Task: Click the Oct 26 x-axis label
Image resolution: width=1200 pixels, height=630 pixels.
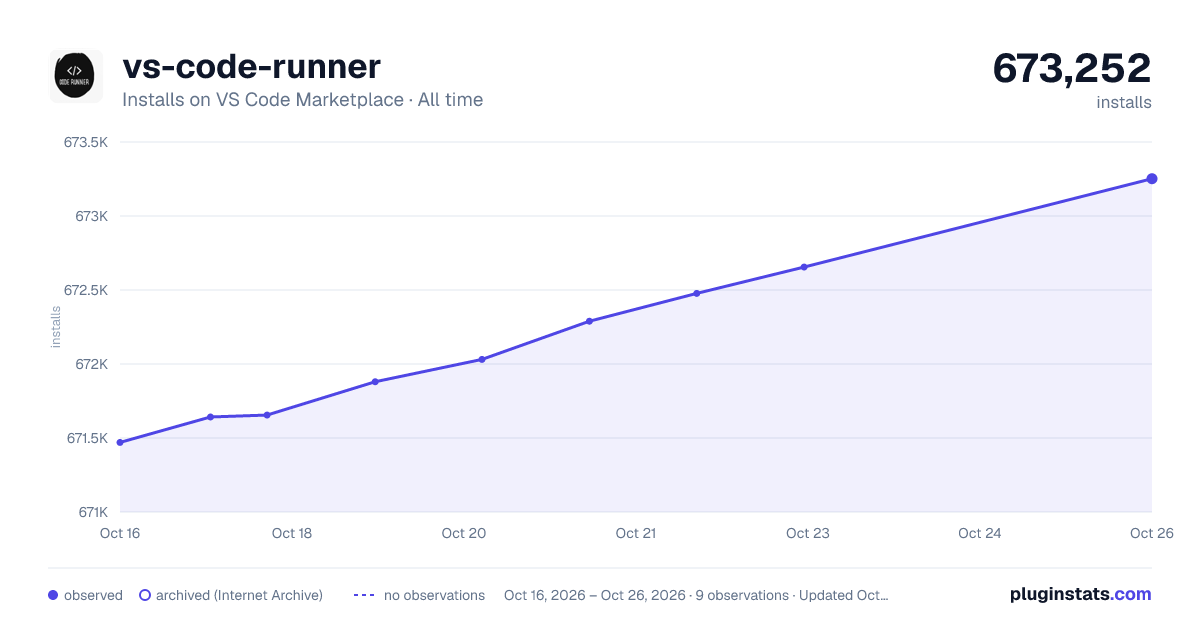Action: [1150, 533]
